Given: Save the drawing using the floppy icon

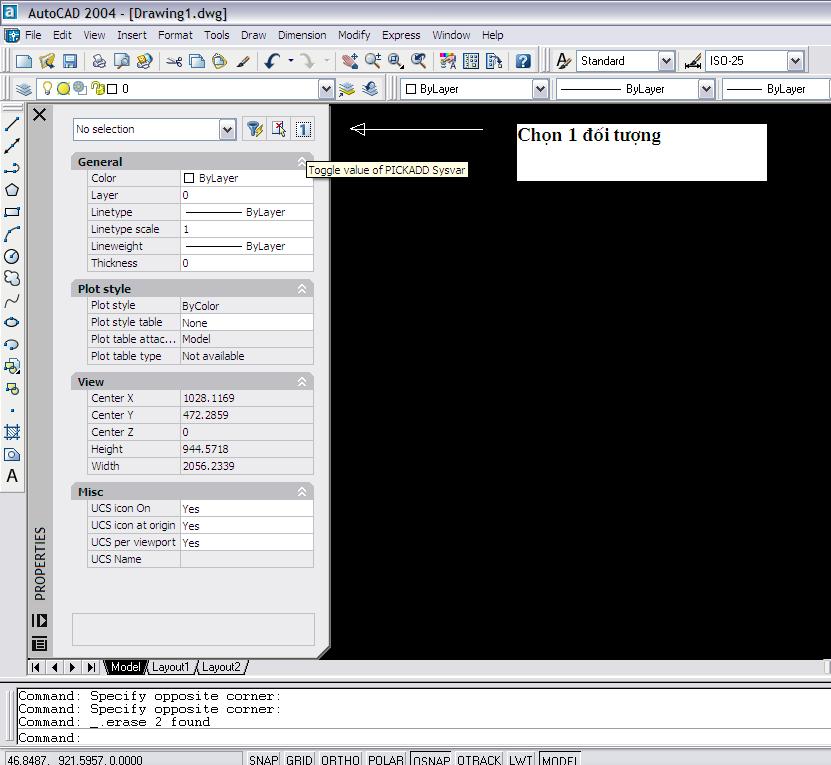Looking at the screenshot, I should [70, 61].
